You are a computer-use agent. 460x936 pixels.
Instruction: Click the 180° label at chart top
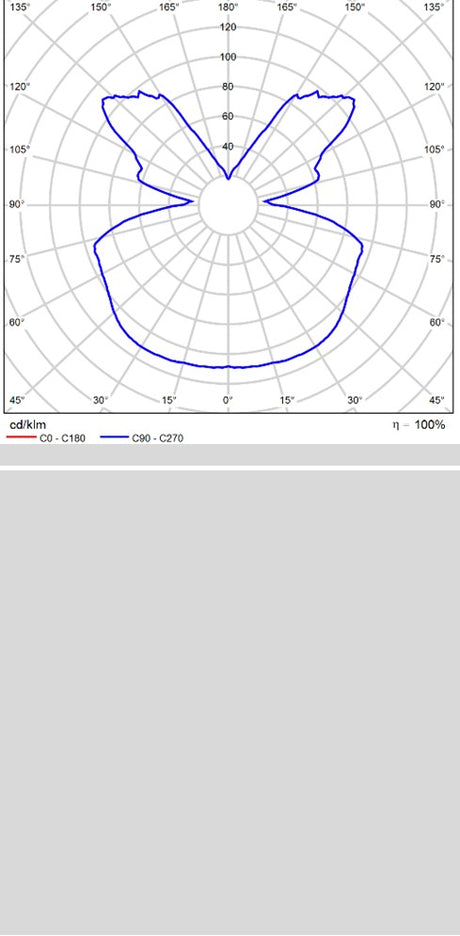(x=228, y=7)
